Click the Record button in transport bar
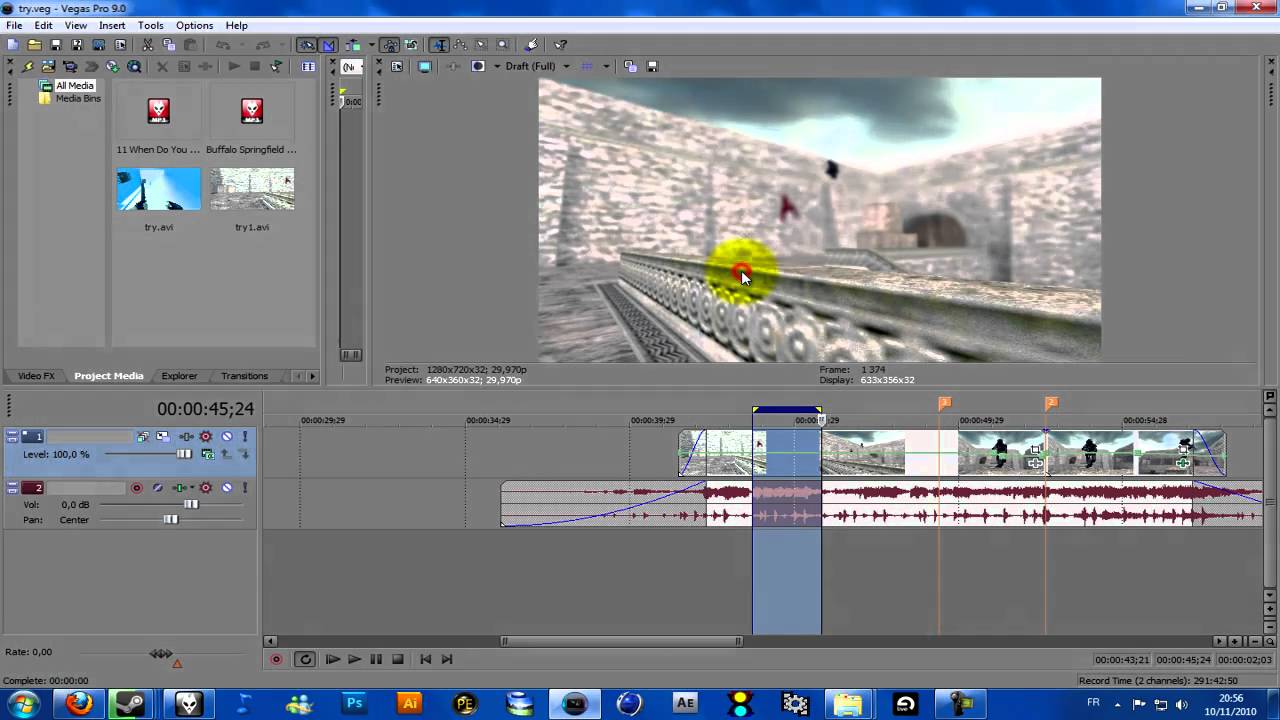The image size is (1280, 720). coord(276,659)
